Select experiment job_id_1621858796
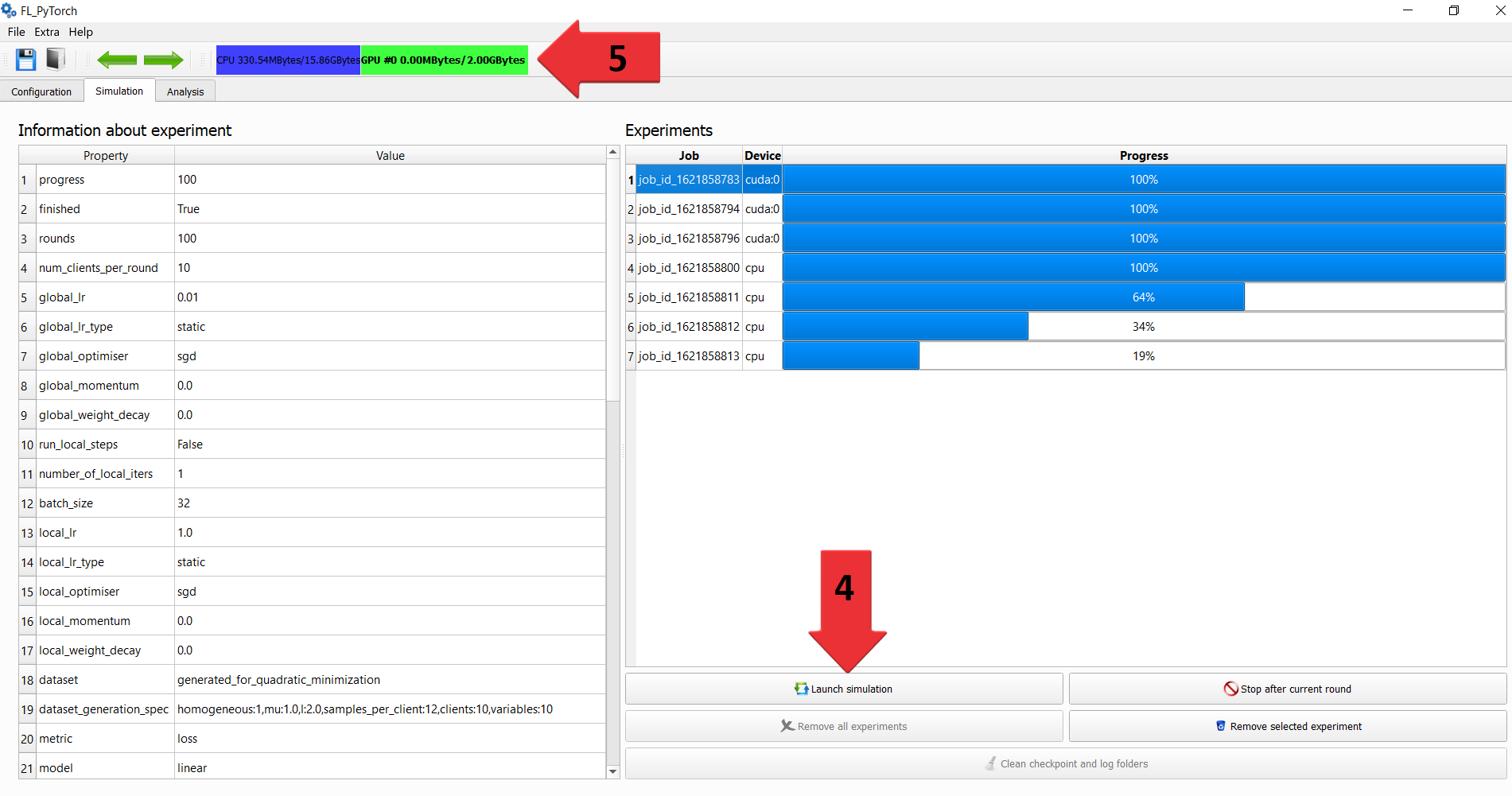The image size is (1512, 796). [689, 239]
